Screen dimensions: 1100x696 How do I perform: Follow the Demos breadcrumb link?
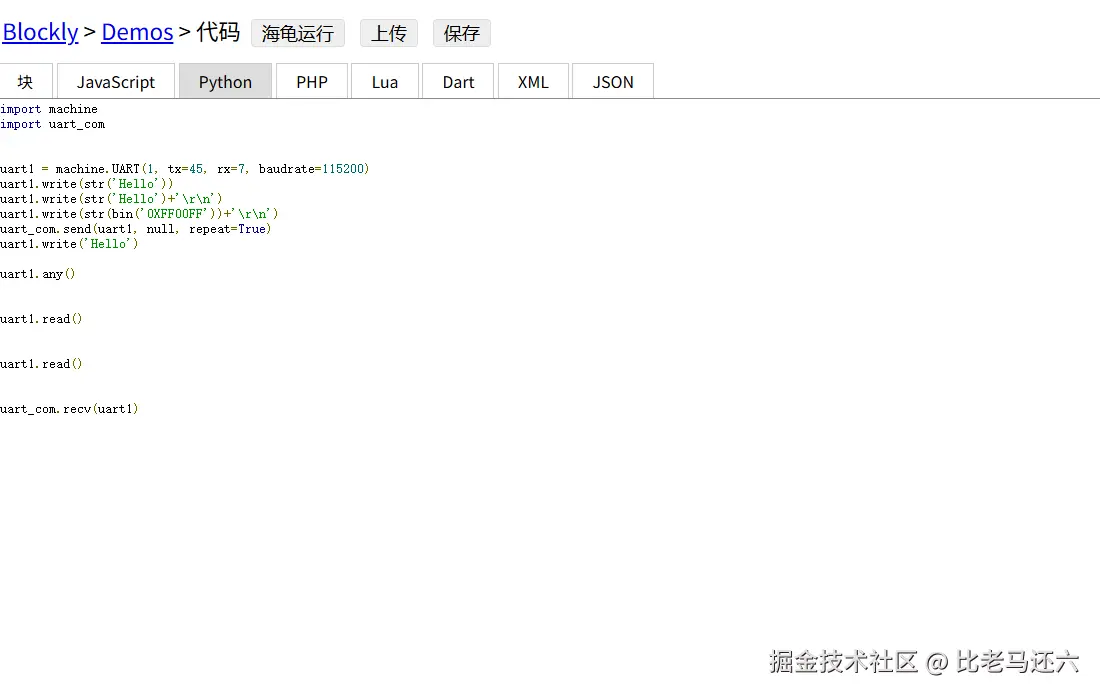pyautogui.click(x=137, y=31)
